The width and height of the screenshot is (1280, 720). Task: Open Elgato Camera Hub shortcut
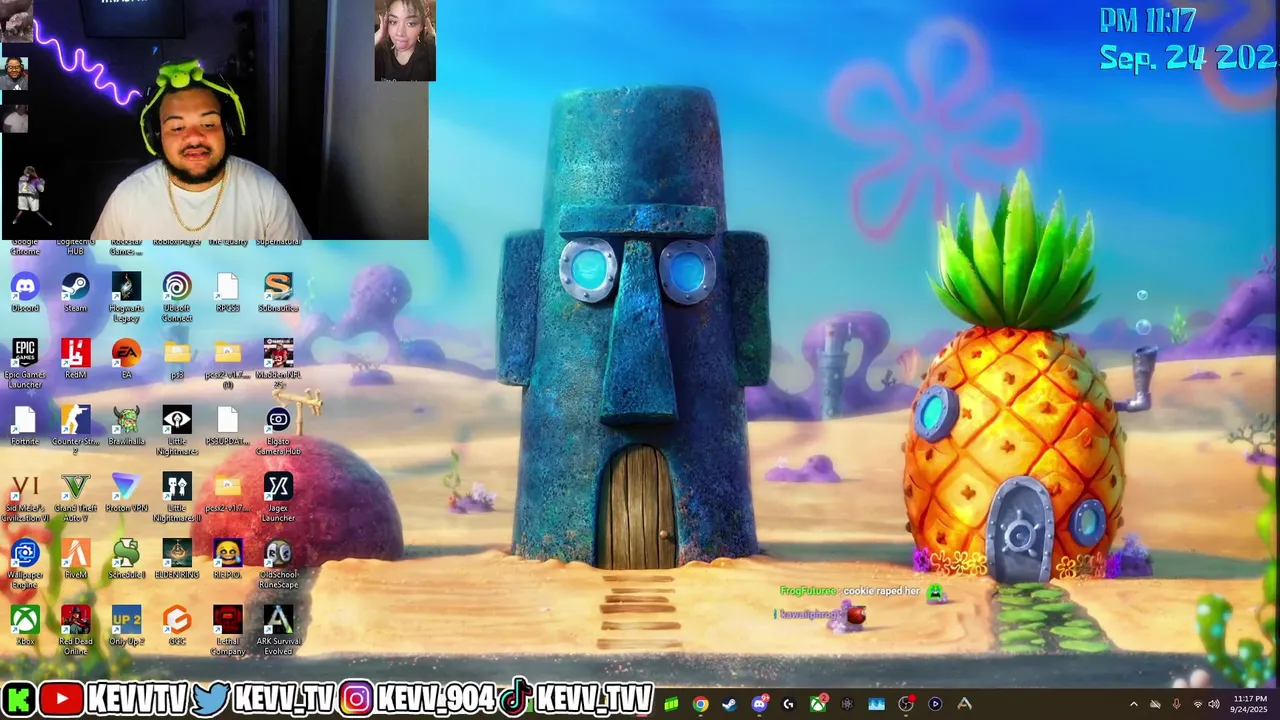pos(278,430)
